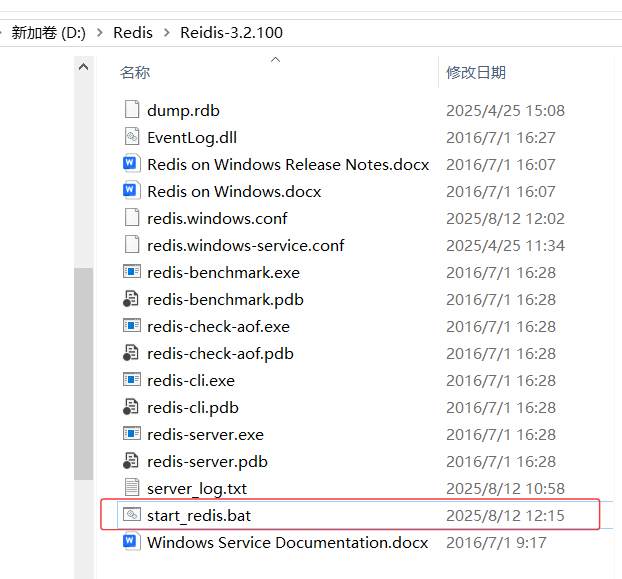Click date 2025/4/25 15:08 of dump.rdb

(x=505, y=111)
